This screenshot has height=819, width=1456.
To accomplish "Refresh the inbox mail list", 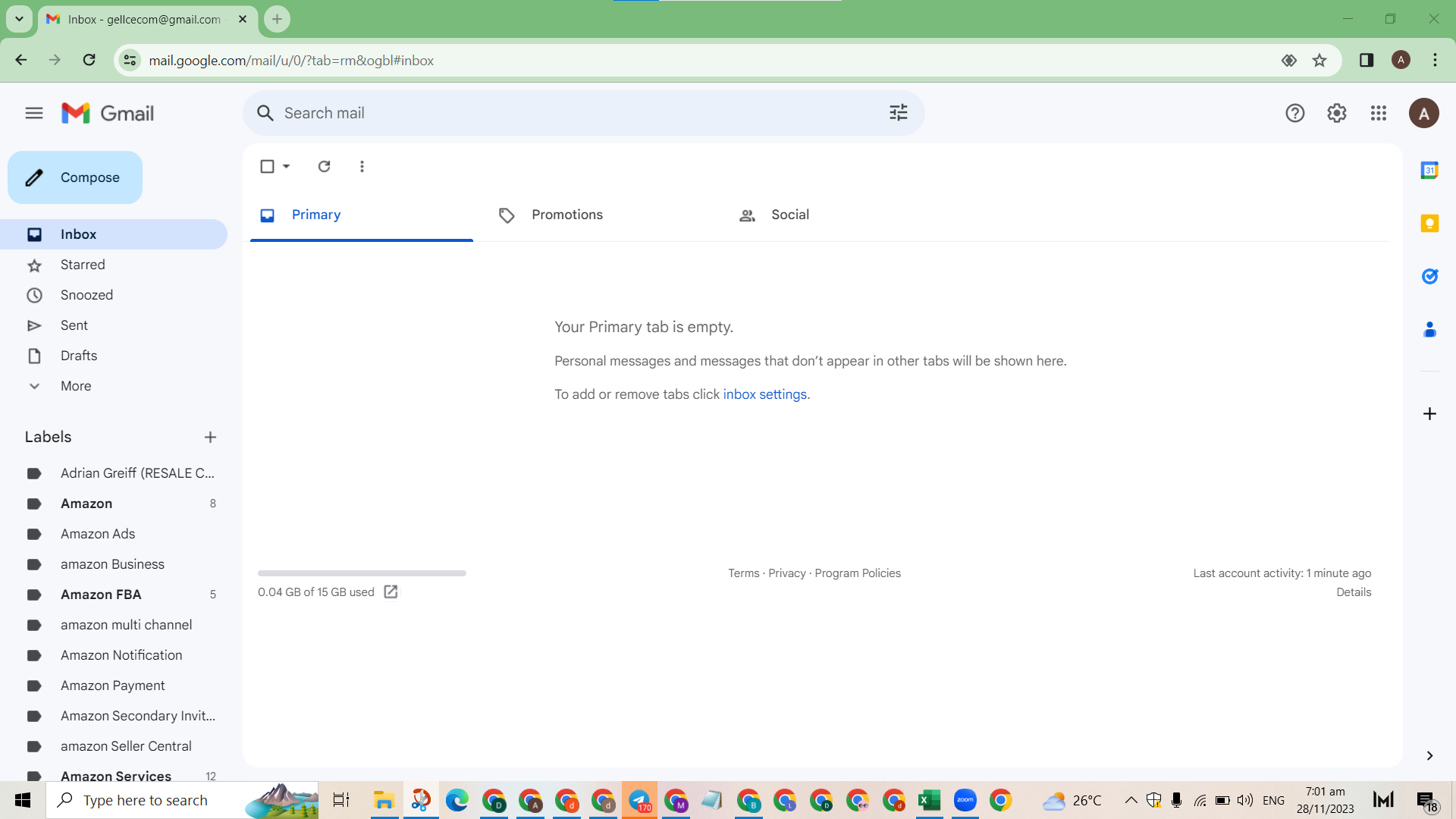I will pyautogui.click(x=324, y=166).
